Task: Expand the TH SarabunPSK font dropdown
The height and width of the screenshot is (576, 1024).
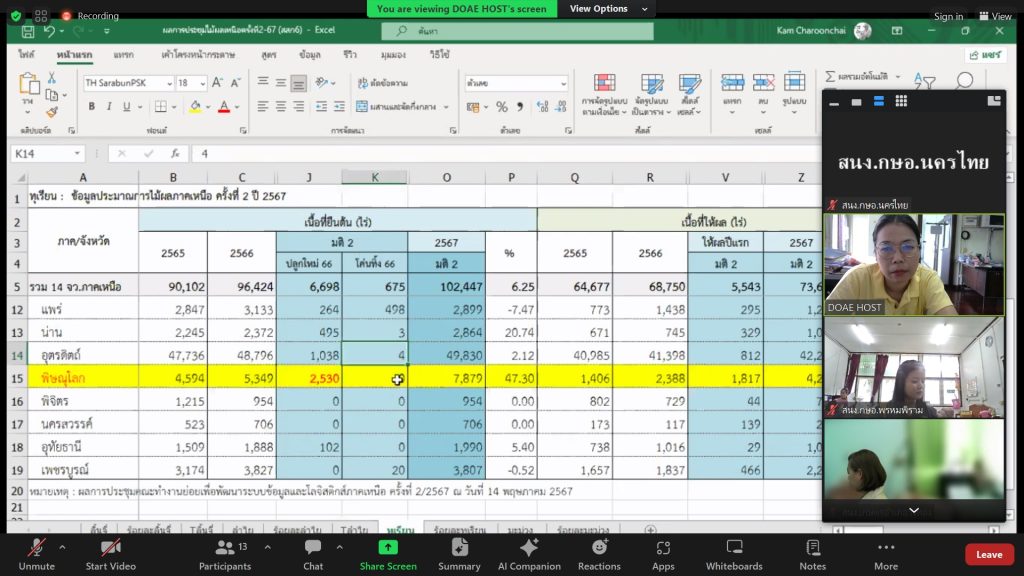Action: coord(169,83)
